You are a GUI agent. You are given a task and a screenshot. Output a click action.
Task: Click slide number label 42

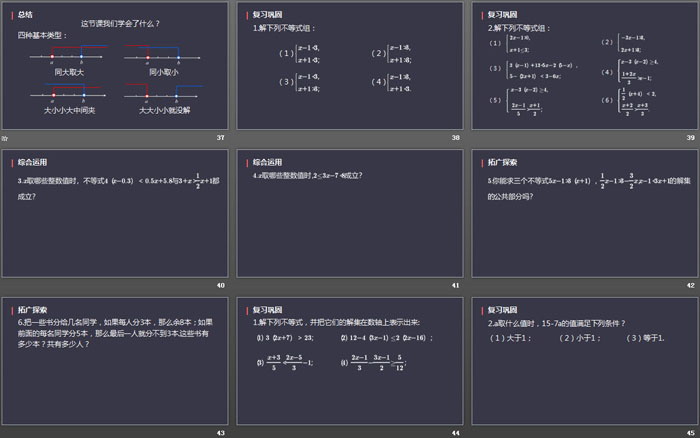[690, 285]
